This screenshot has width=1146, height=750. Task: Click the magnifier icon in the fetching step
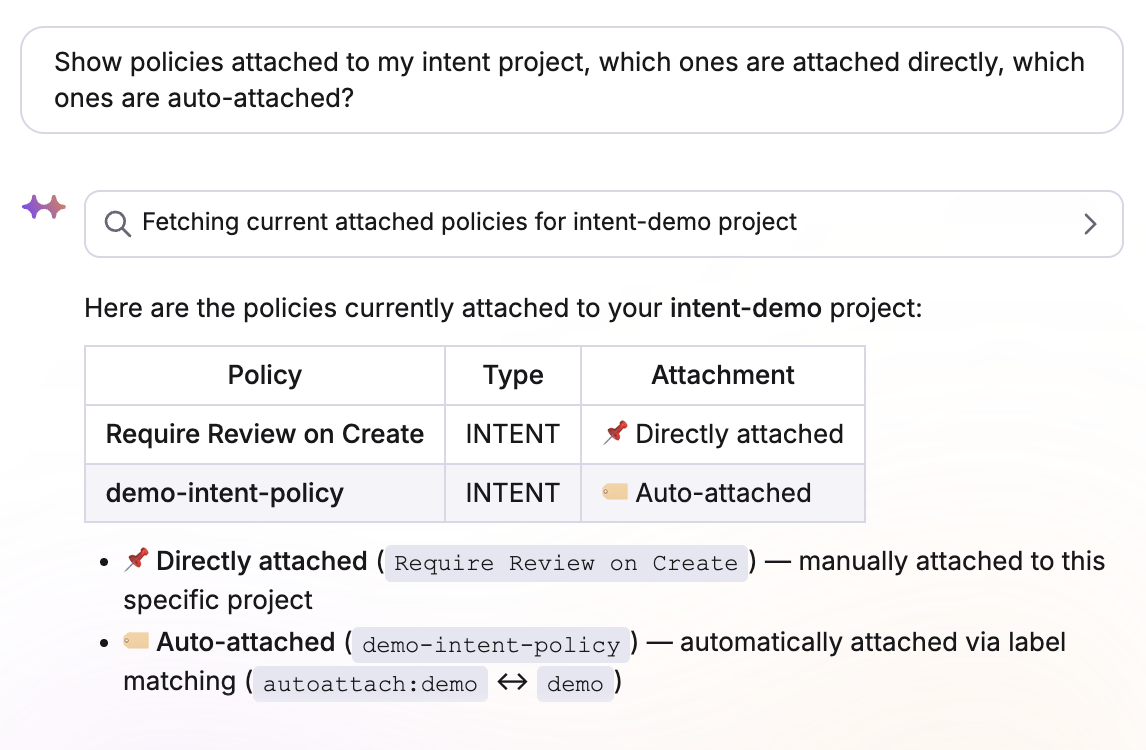pyautogui.click(x=117, y=224)
